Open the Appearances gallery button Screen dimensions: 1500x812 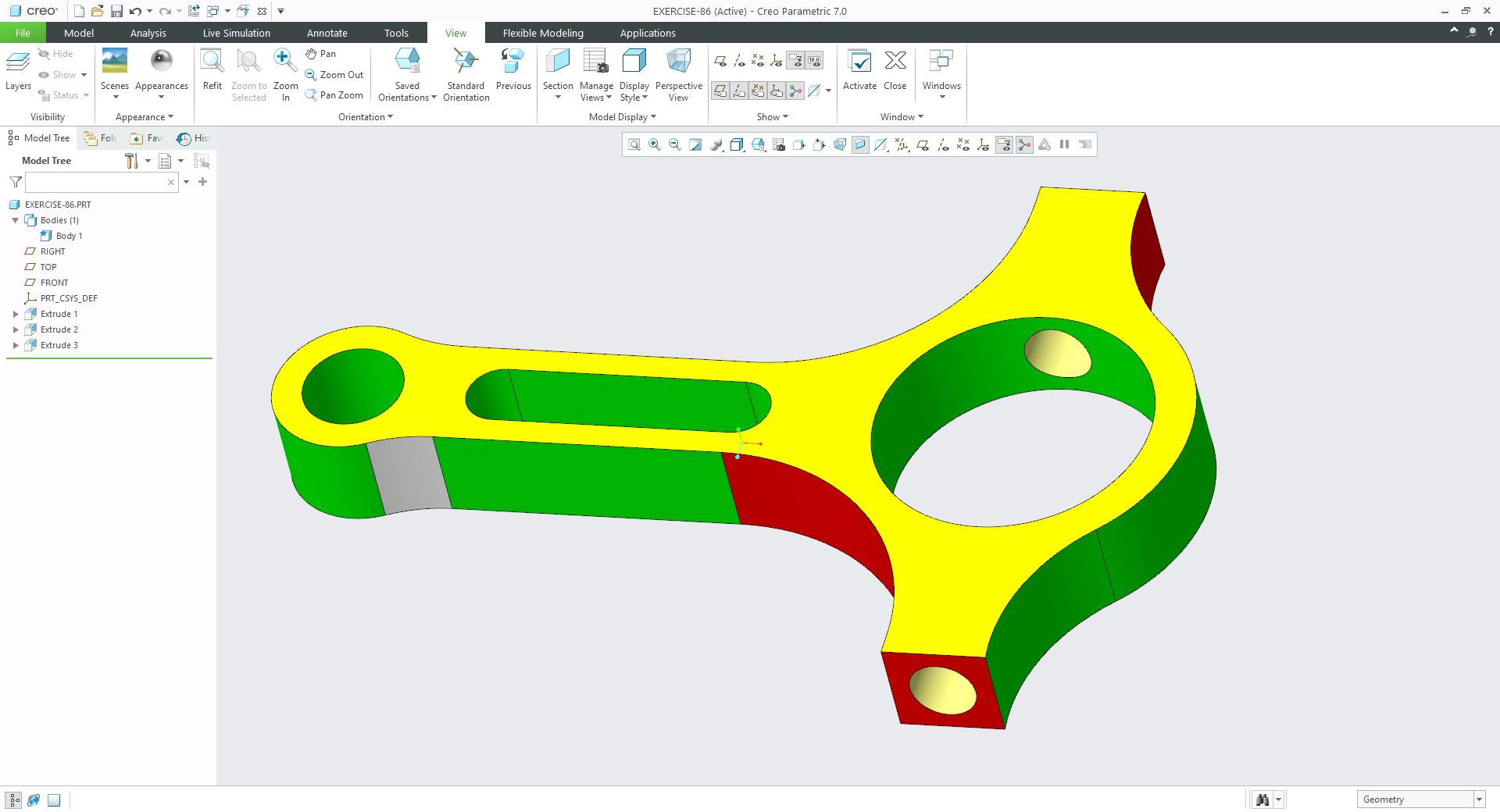162,75
